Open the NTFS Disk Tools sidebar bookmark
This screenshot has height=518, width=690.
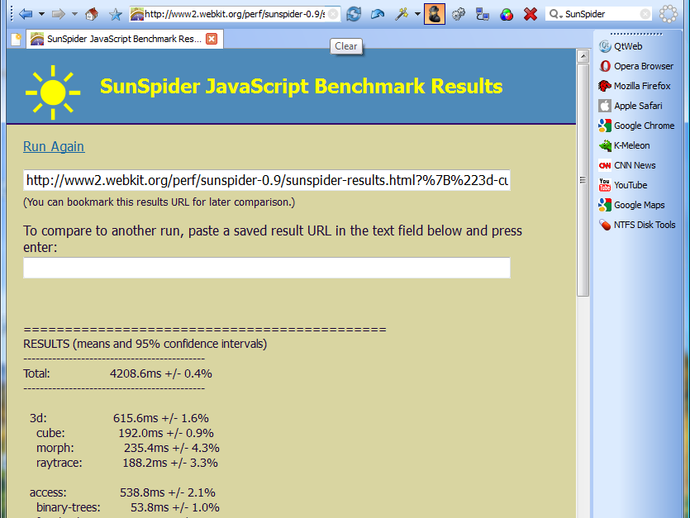point(637,224)
